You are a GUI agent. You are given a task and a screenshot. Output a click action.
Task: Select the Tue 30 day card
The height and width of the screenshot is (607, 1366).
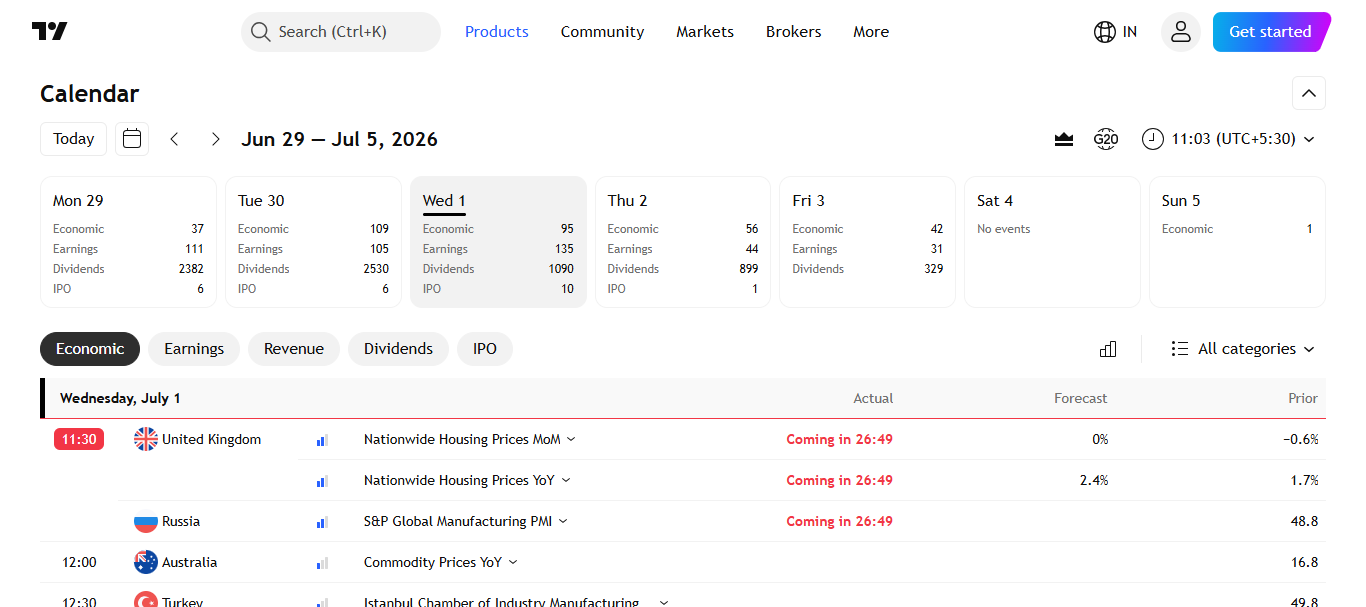pos(313,242)
